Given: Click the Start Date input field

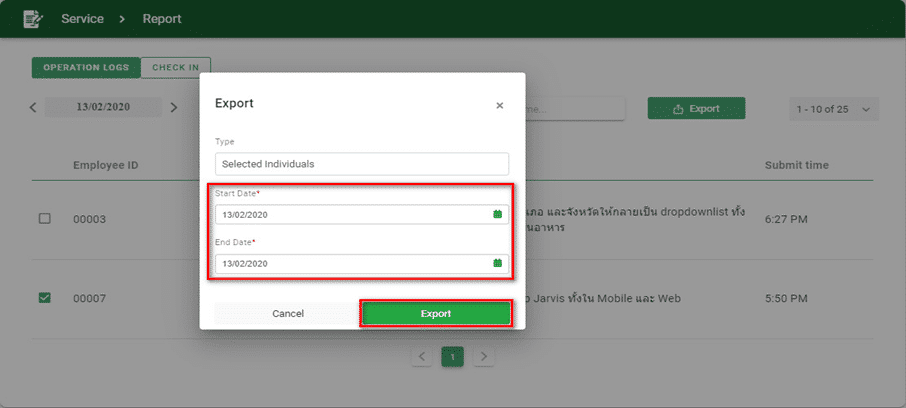Looking at the screenshot, I should click(x=350, y=214).
